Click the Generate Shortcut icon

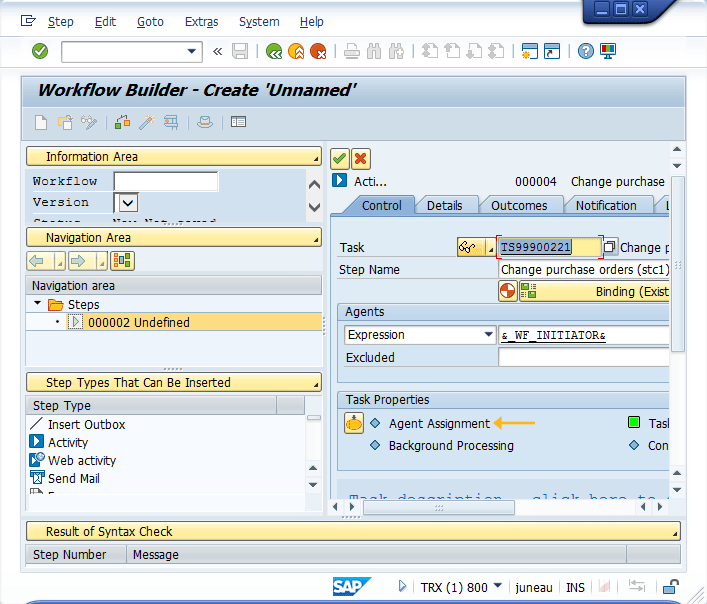point(552,51)
